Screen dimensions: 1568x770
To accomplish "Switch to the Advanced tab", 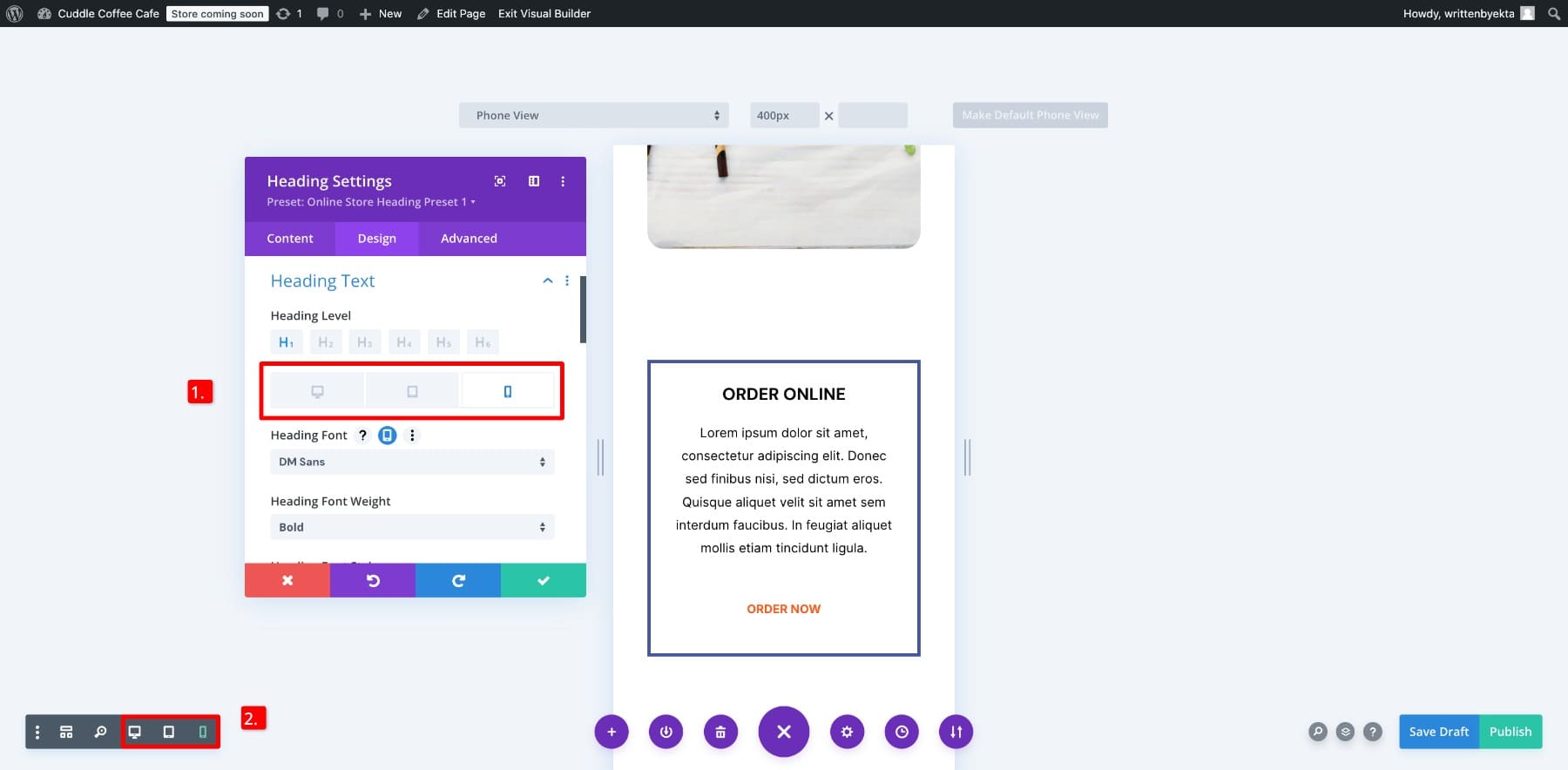I will 469,239.
